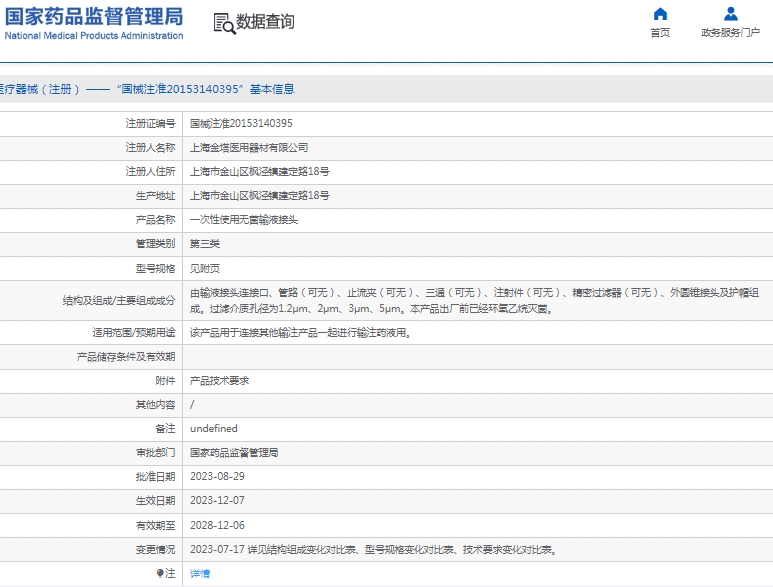Screen dimensions: 773x587
Task: Select the 审批部门 label
Action: coord(155,452)
